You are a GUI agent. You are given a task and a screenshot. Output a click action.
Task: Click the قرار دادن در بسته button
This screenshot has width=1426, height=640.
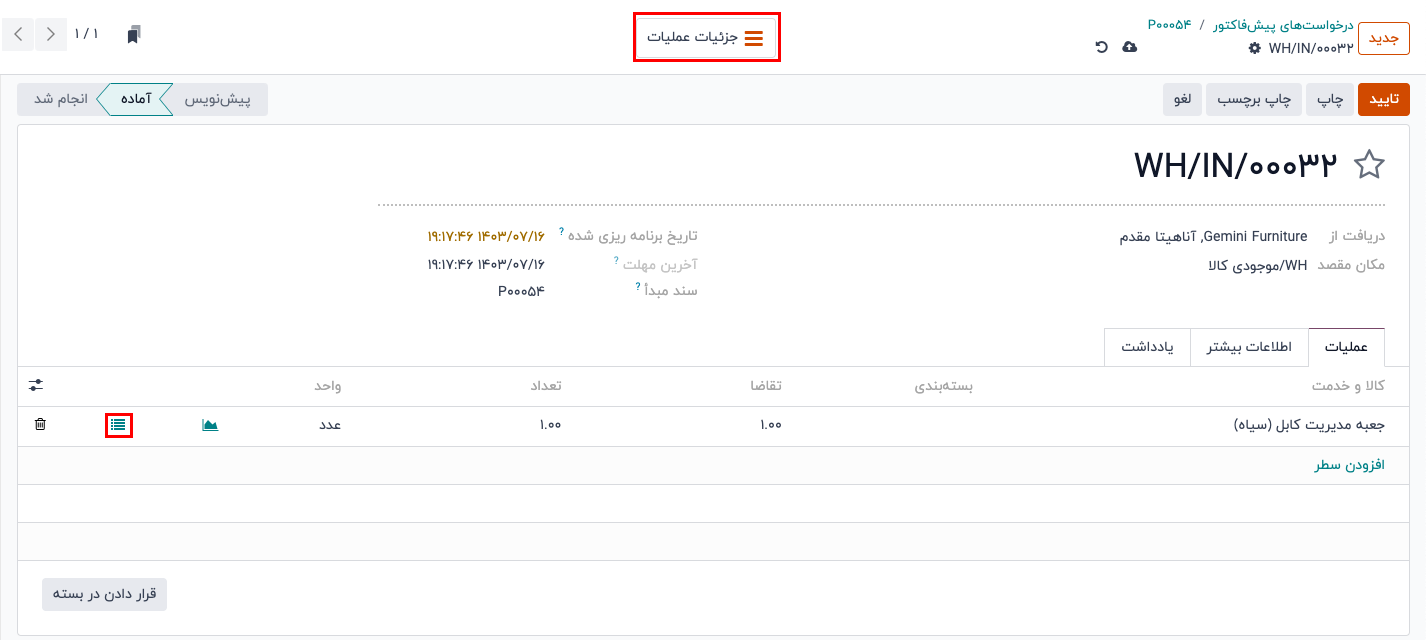click(105, 594)
